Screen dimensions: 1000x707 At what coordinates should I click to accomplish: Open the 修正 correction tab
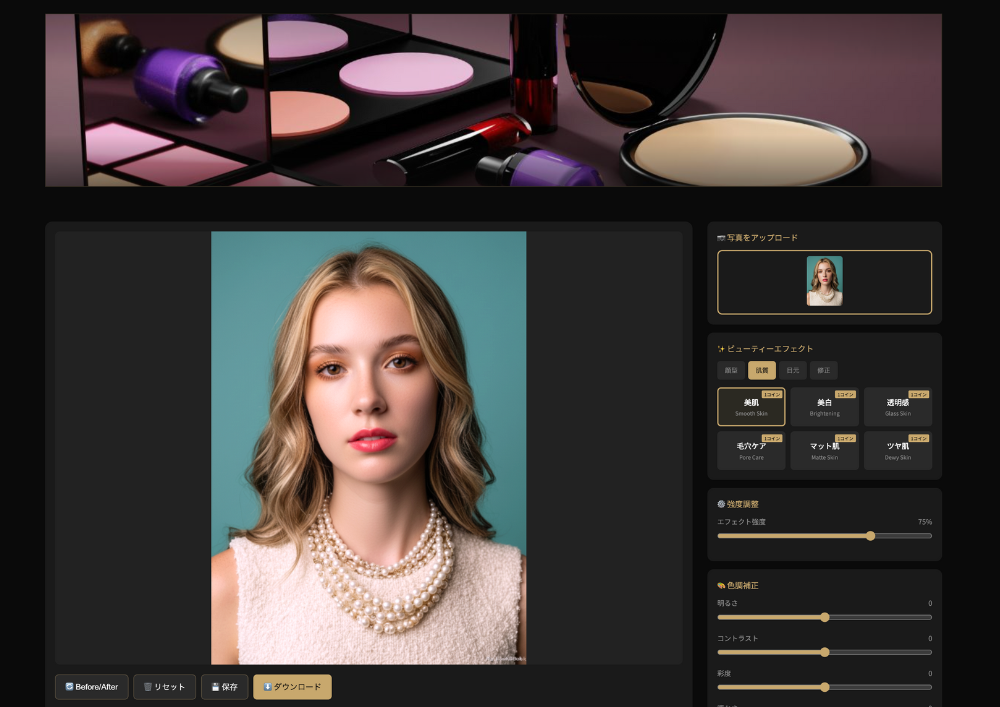click(823, 370)
